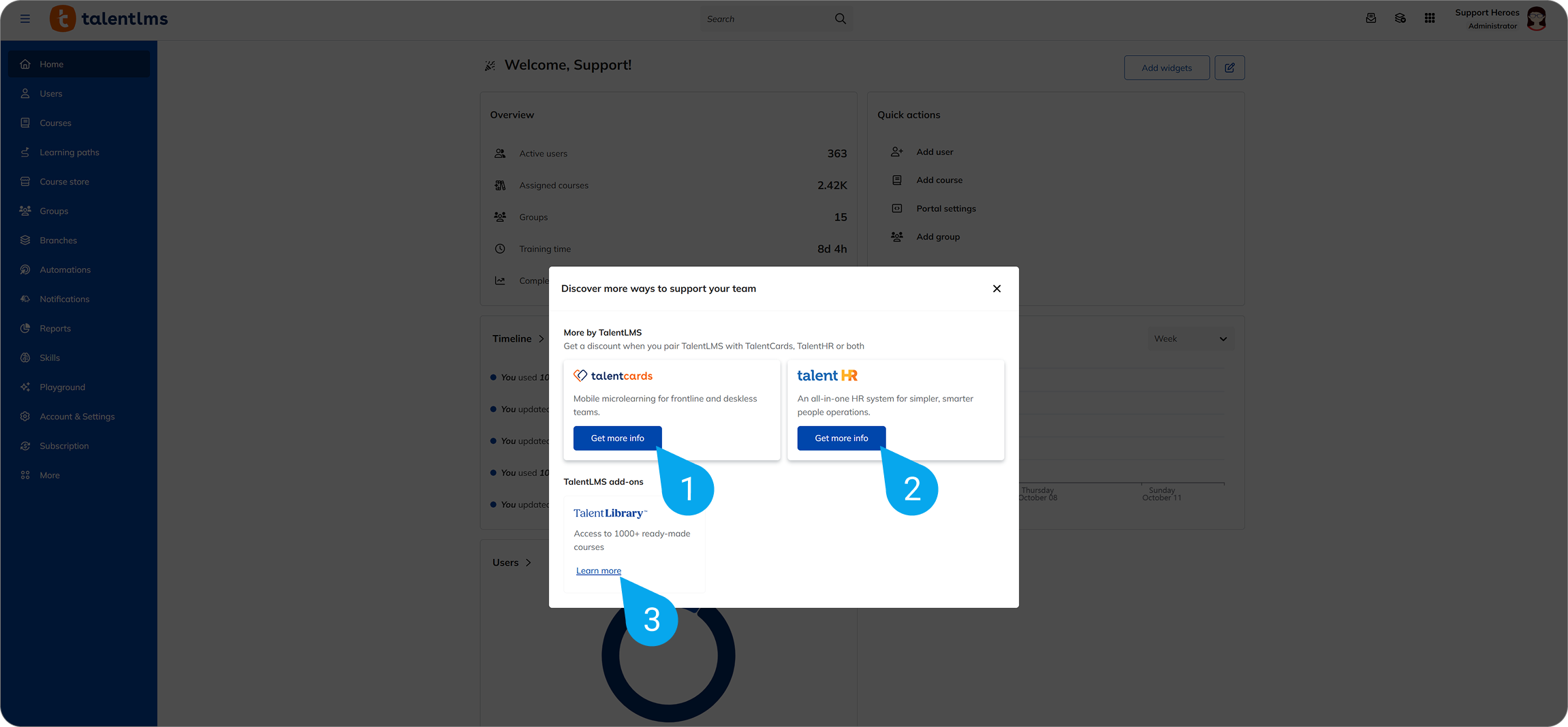The width and height of the screenshot is (1568, 727).
Task: Click the Groups row showing 15
Action: [670, 217]
